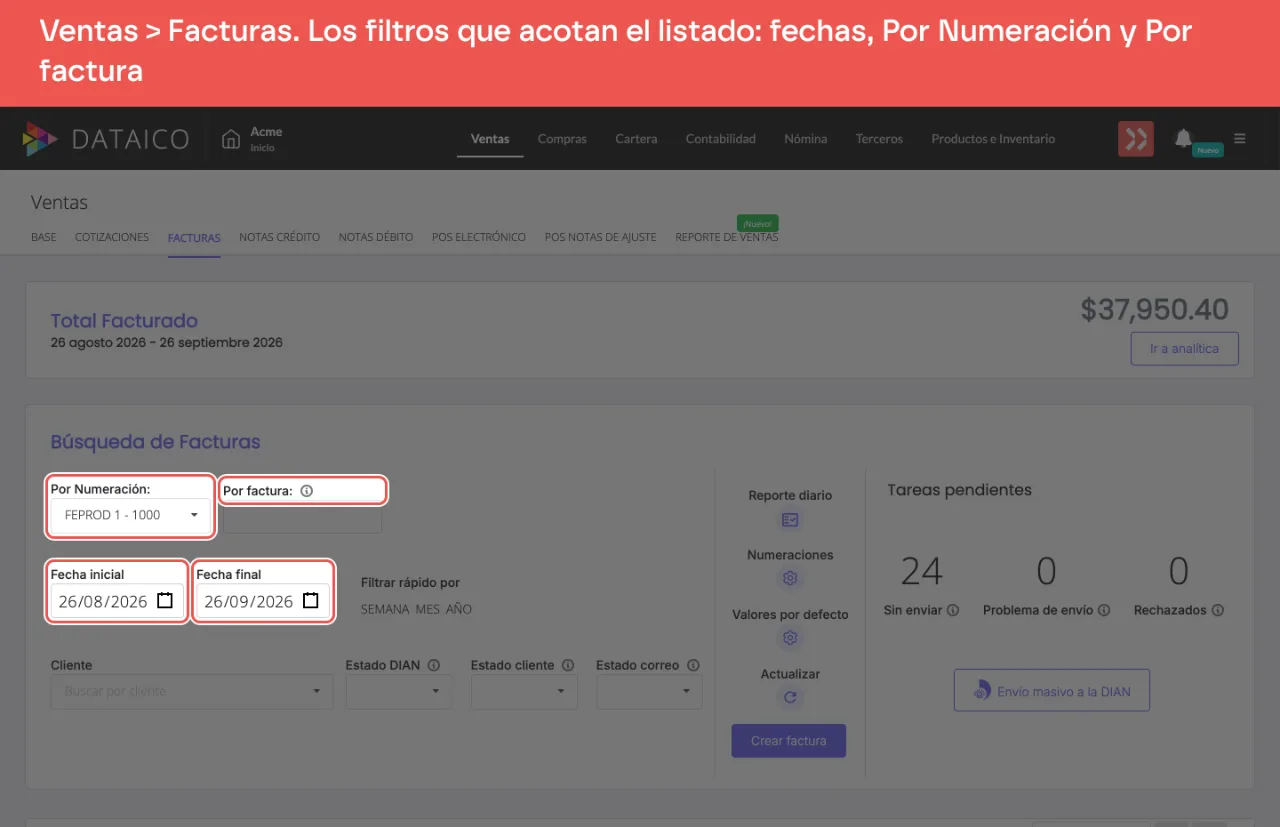Open the Cartera menu
Screen dimensions: 1280x827
(x=636, y=139)
